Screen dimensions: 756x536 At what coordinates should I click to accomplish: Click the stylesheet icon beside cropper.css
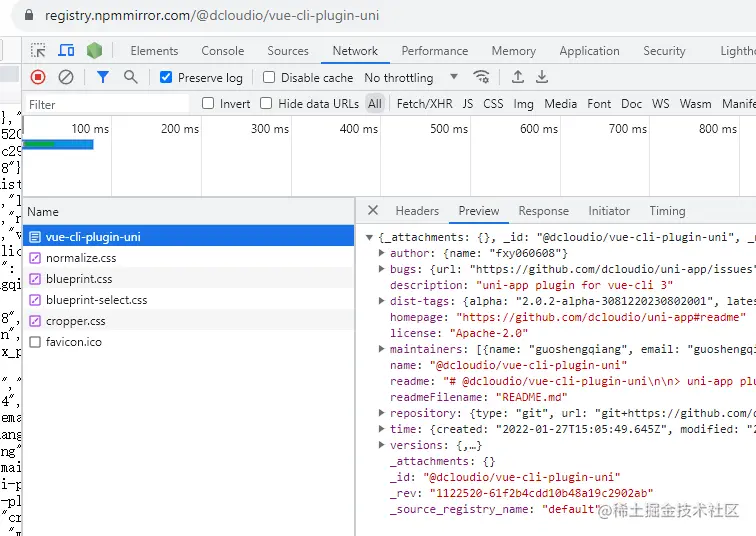35,321
